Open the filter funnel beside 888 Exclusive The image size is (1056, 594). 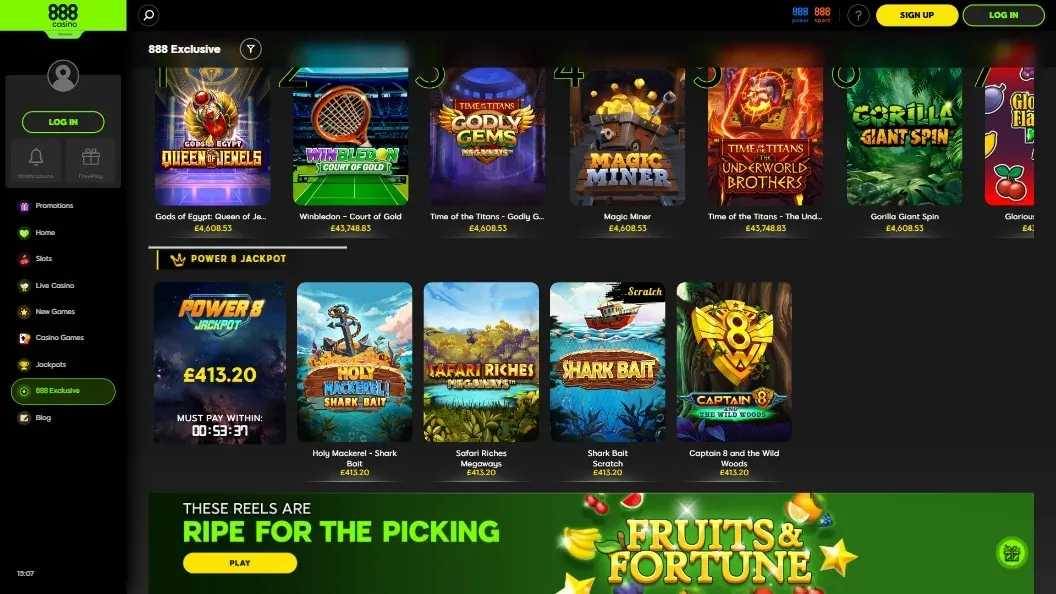(x=251, y=48)
